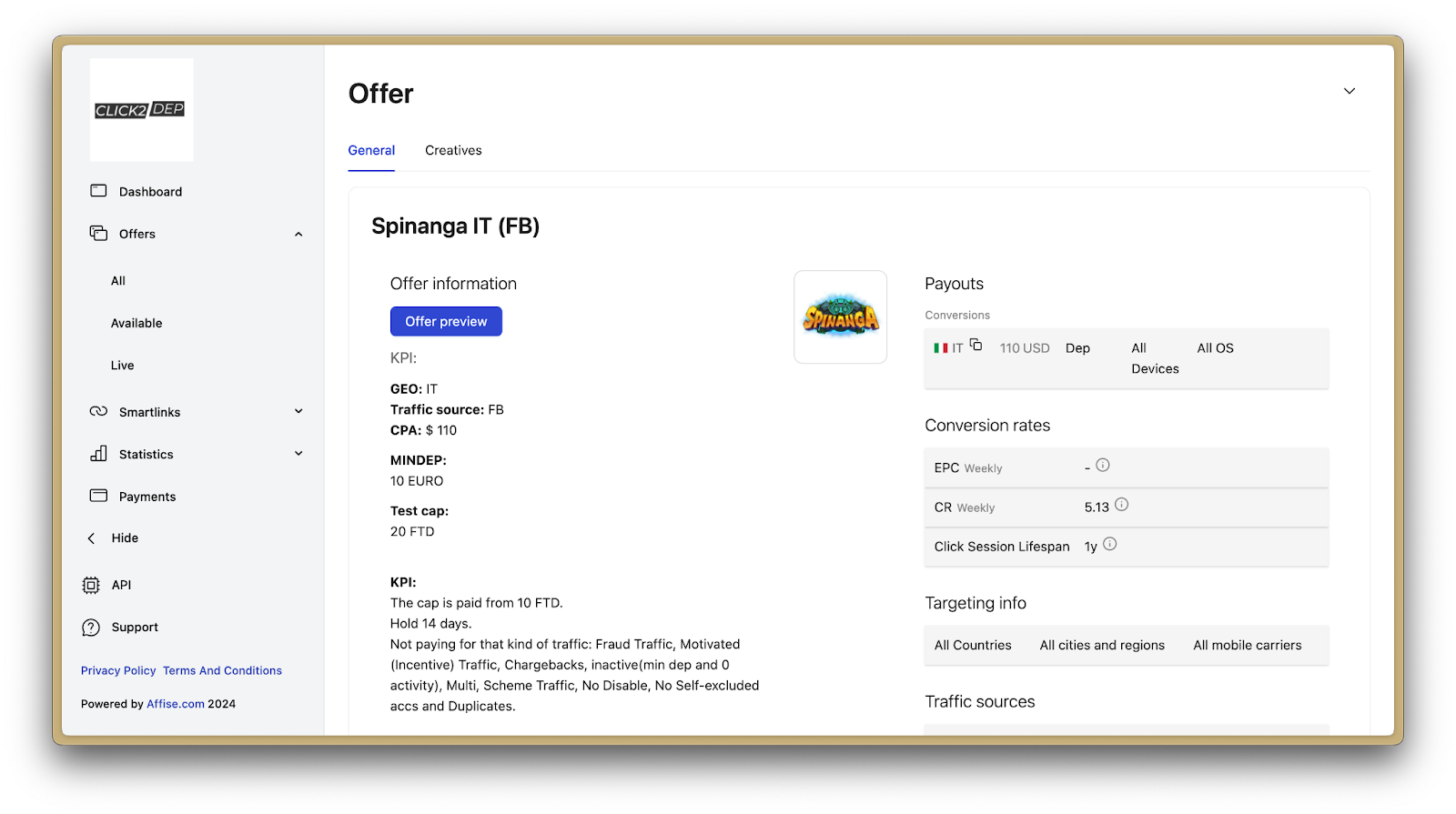The height and width of the screenshot is (814, 1456).
Task: Open the Terms And Conditions link
Action: click(x=222, y=670)
